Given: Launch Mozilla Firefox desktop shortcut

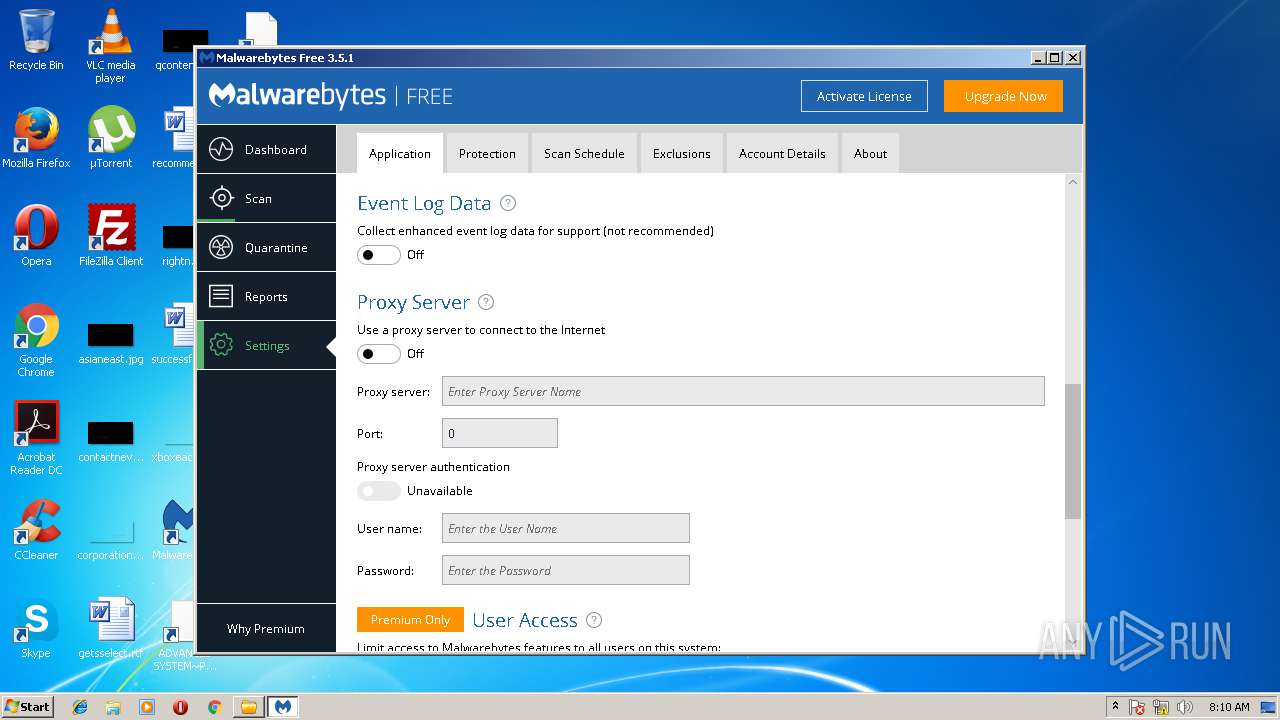Looking at the screenshot, I should point(36,138).
